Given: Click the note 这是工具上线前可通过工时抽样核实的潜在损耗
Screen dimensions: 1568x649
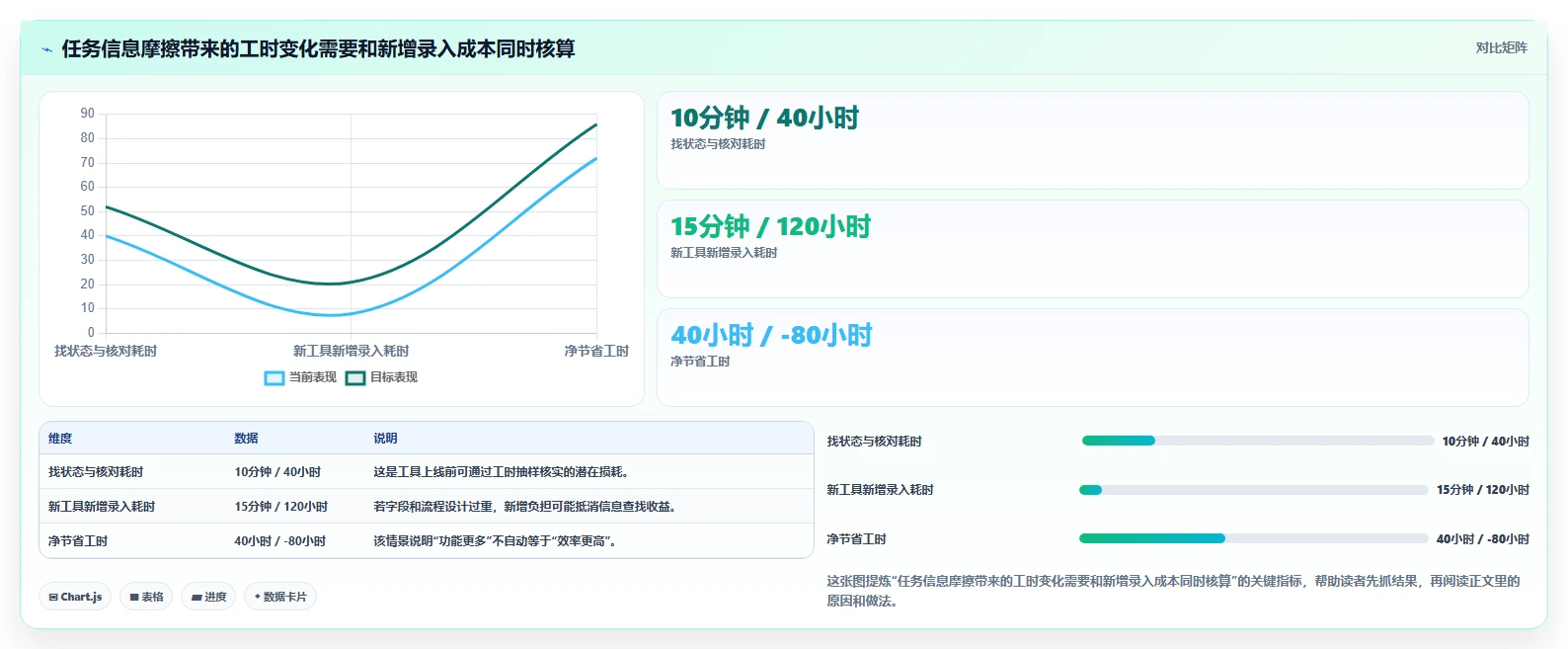Looking at the screenshot, I should (502, 472).
